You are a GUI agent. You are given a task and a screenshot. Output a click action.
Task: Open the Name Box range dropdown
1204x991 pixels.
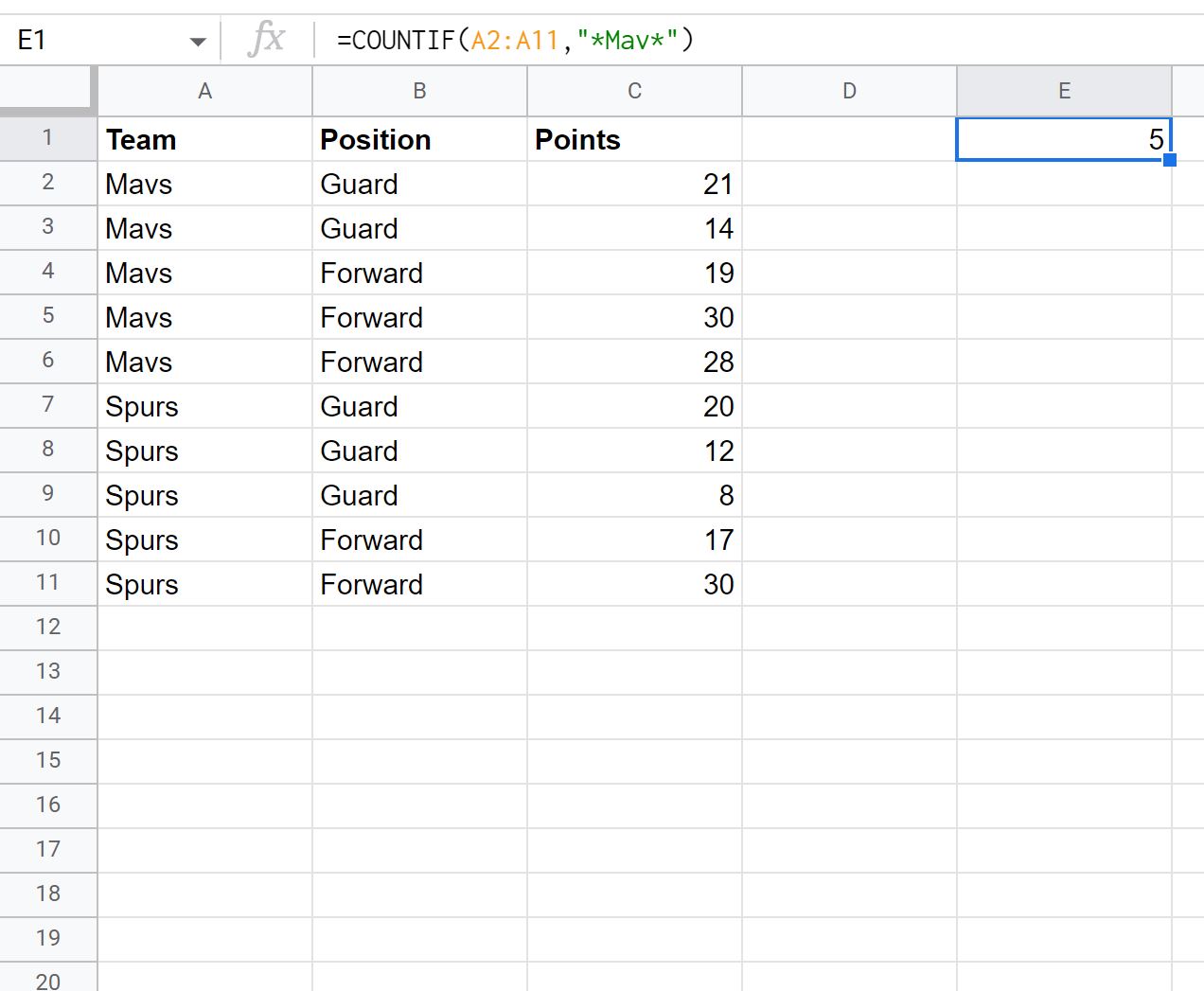[x=198, y=41]
